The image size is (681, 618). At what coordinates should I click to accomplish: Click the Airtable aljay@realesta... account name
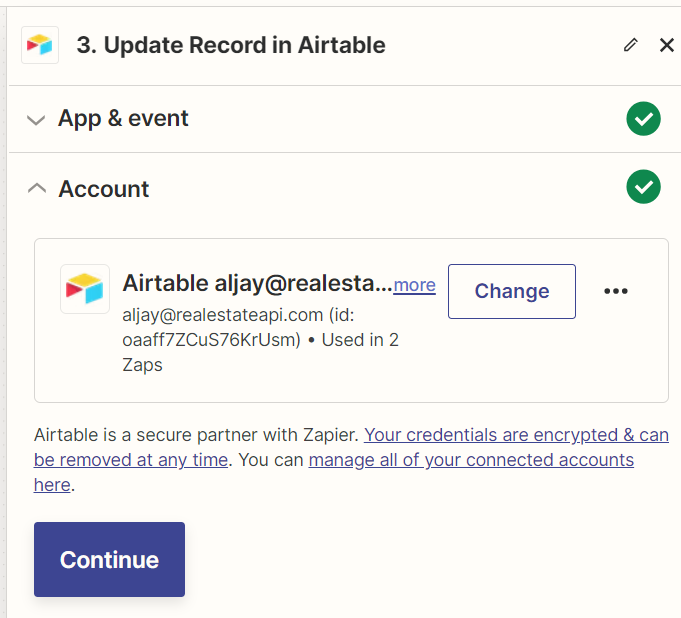258,284
